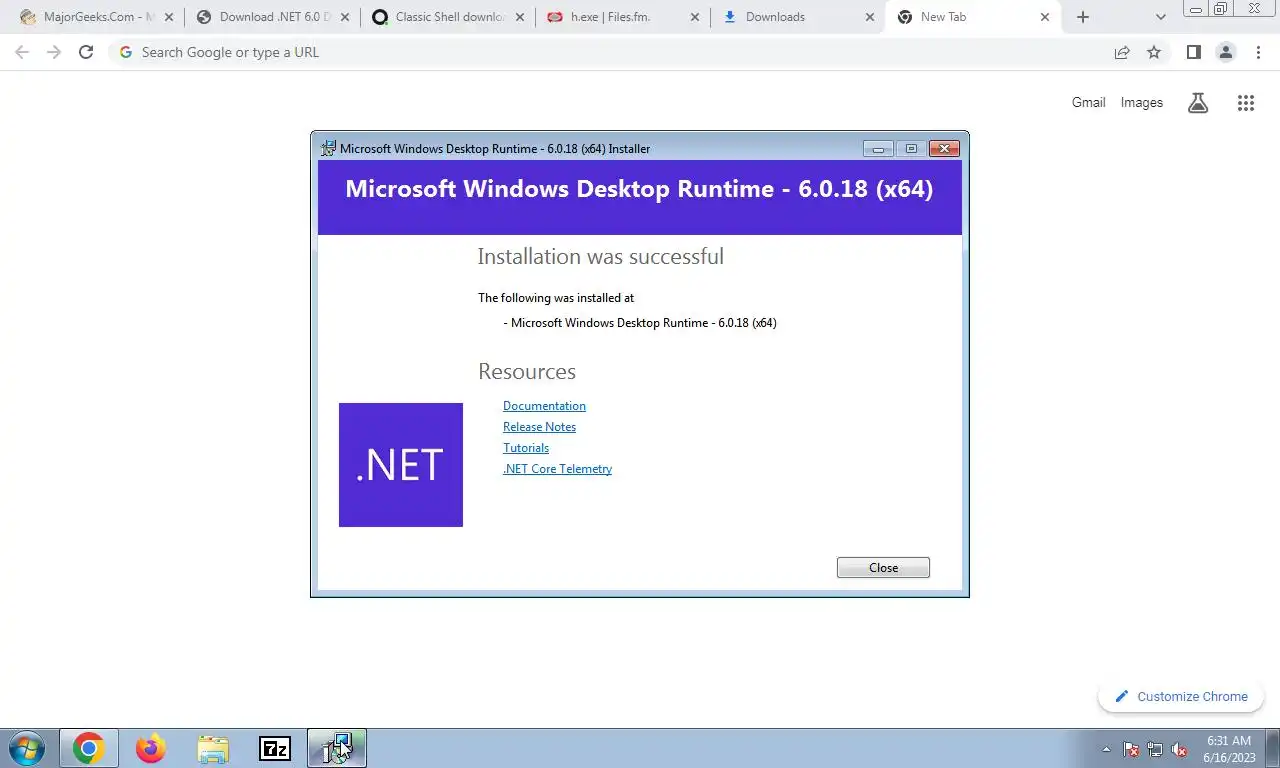
Task: Close the Download .NET 6.0 tab
Action: pos(343,17)
